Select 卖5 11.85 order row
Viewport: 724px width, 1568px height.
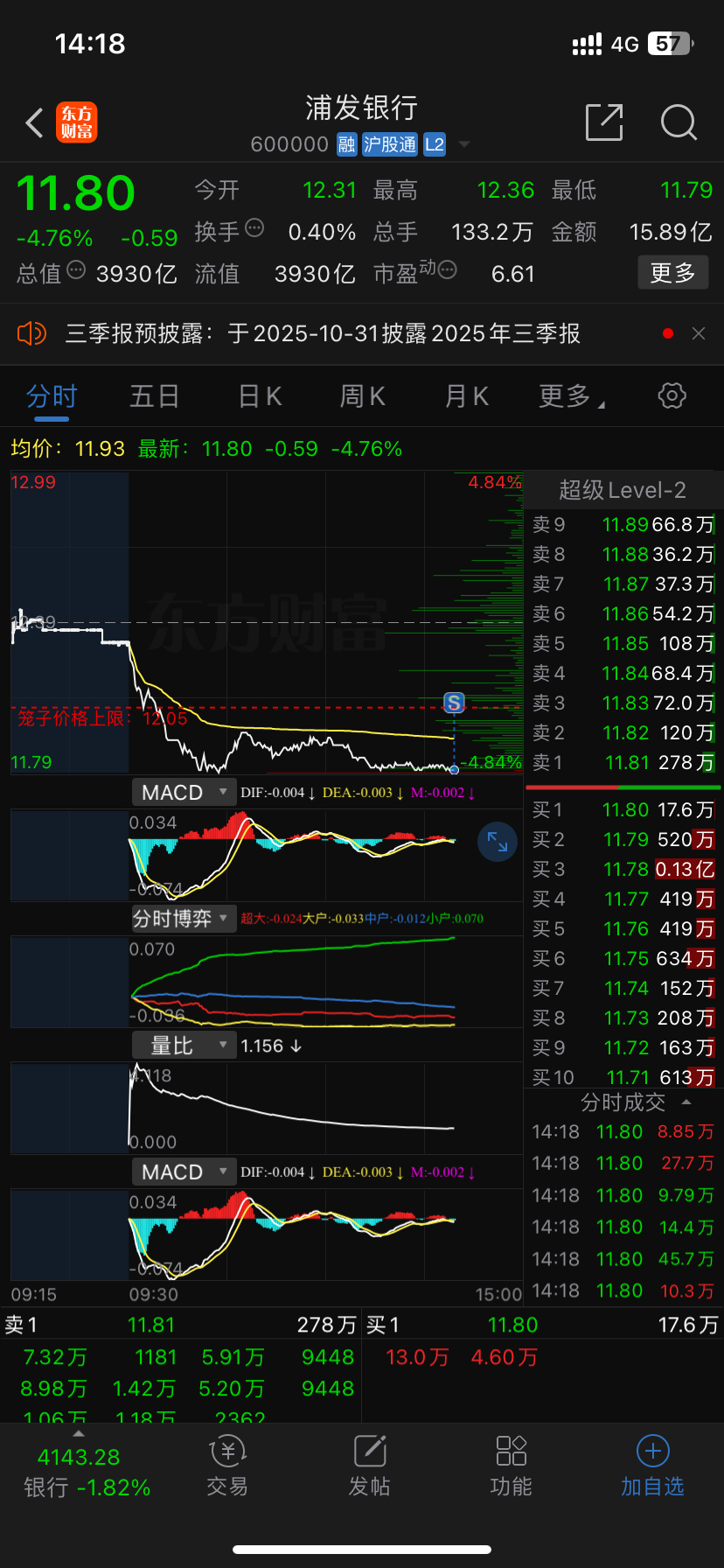click(623, 643)
